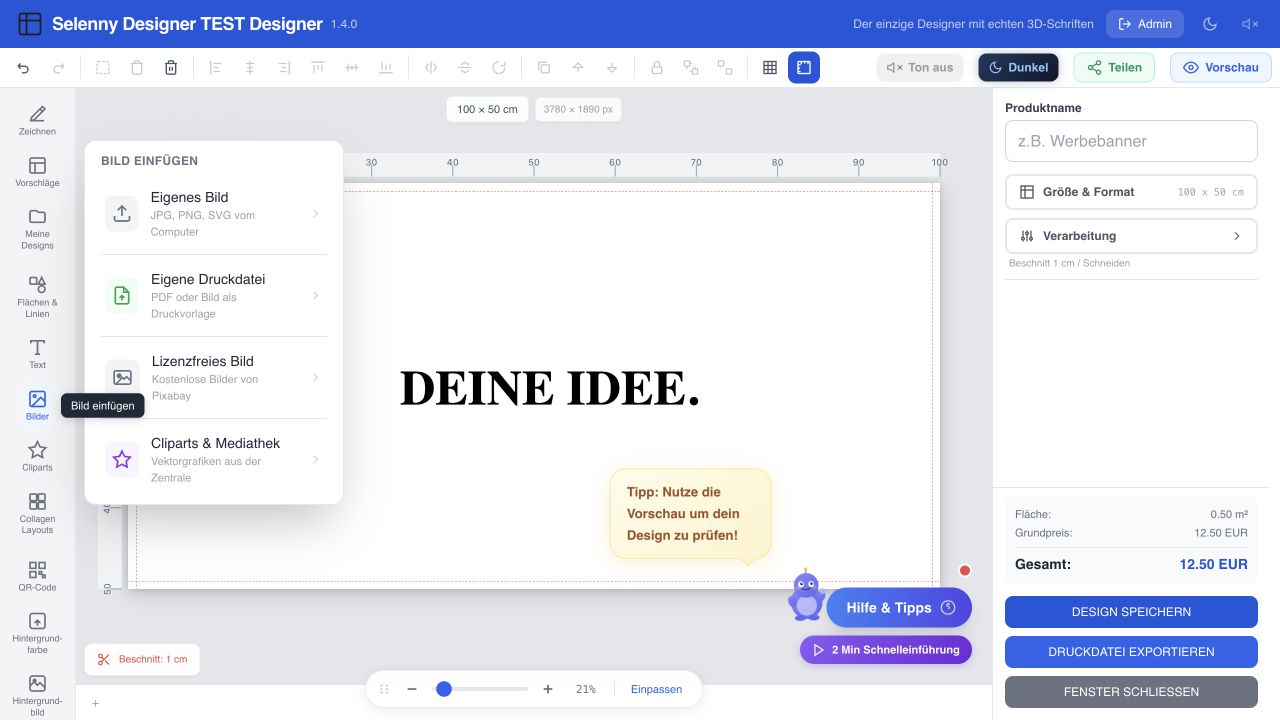The image size is (1280, 720).
Task: Open Meine Designs folder
Action: [37, 229]
